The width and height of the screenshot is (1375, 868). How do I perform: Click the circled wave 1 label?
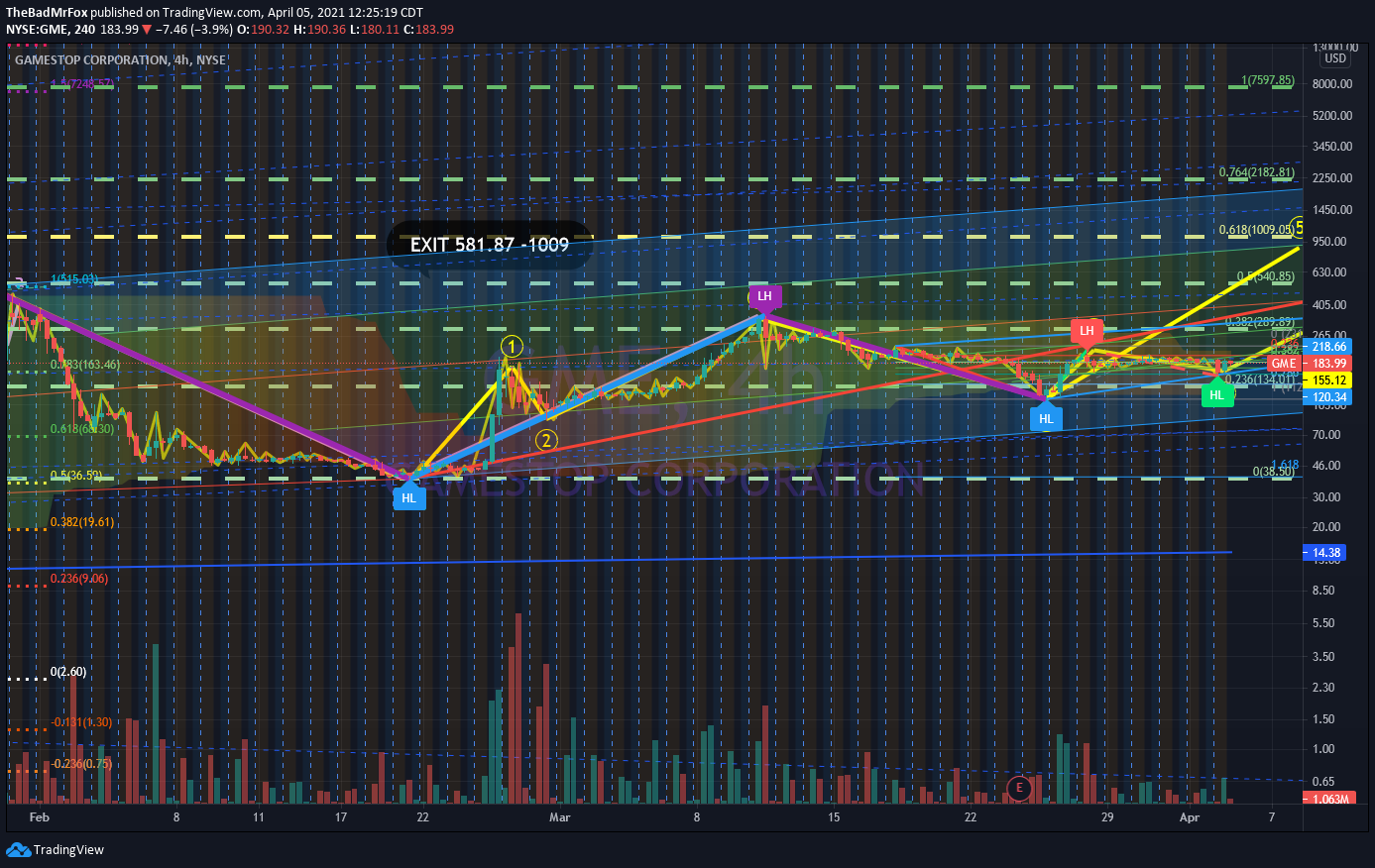click(x=512, y=346)
